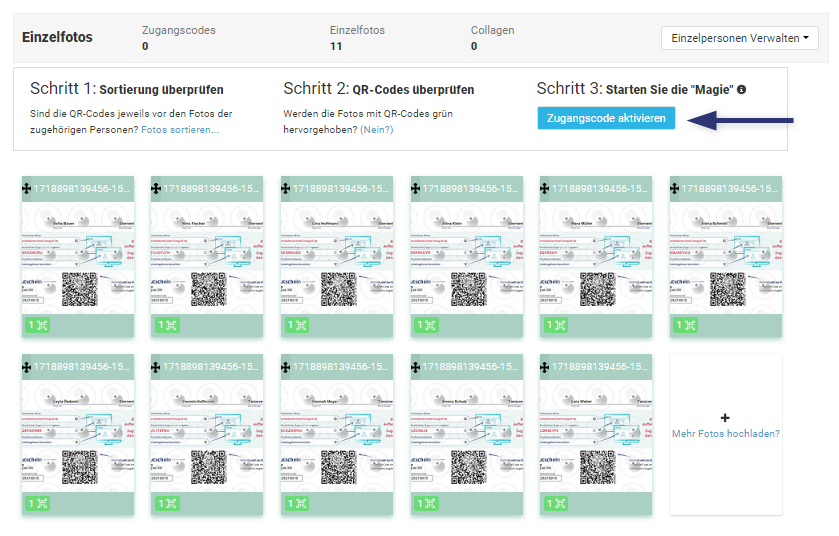839x536 pixels.
Task: Grab the move handle on Alina Klein's card
Action: tap(415, 189)
